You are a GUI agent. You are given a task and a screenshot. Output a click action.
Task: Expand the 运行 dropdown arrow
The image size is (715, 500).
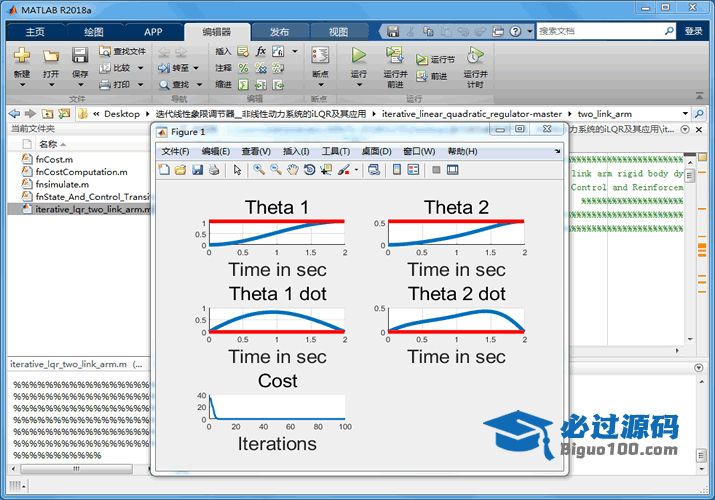pyautogui.click(x=359, y=85)
